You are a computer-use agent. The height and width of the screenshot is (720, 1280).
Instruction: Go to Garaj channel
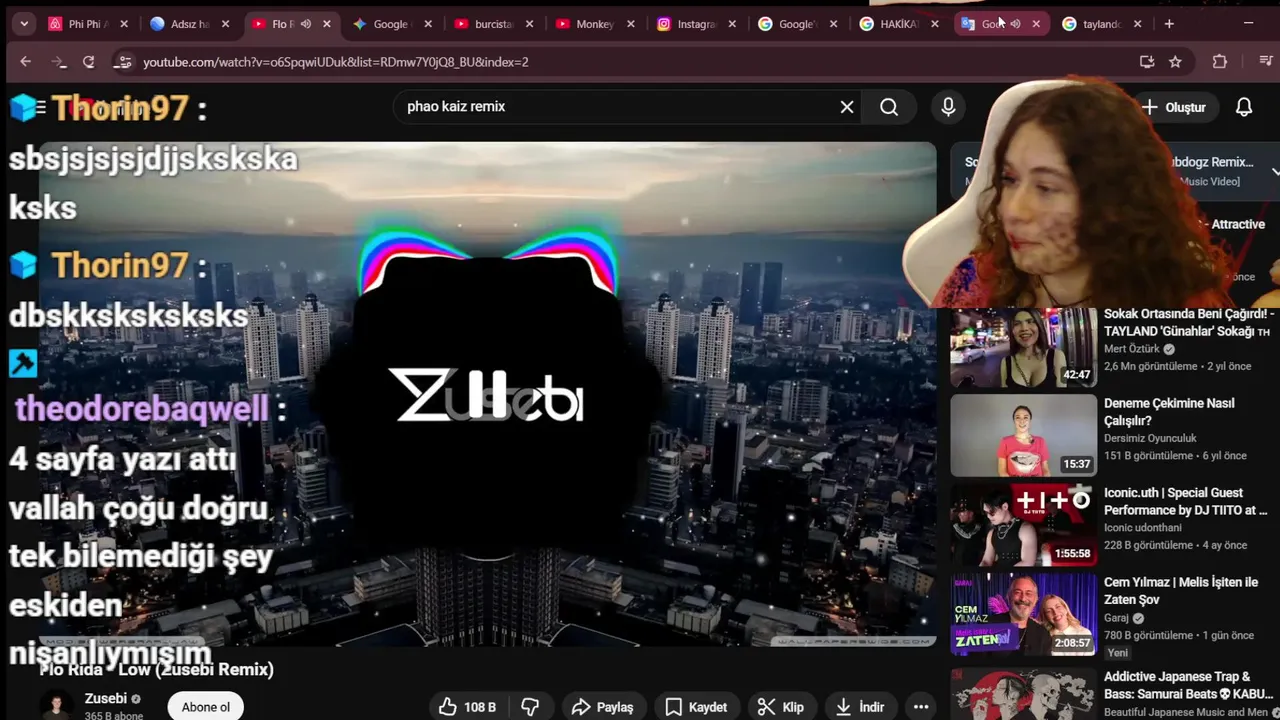(x=1117, y=618)
